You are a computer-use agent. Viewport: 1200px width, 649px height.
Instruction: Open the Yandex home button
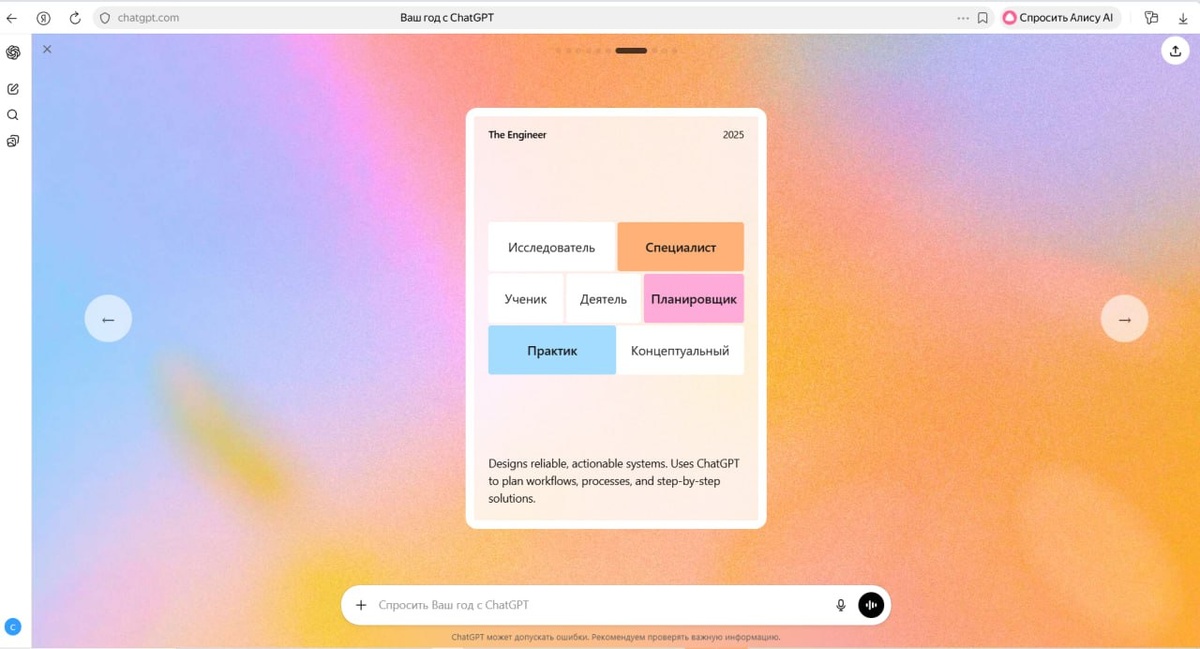[44, 18]
